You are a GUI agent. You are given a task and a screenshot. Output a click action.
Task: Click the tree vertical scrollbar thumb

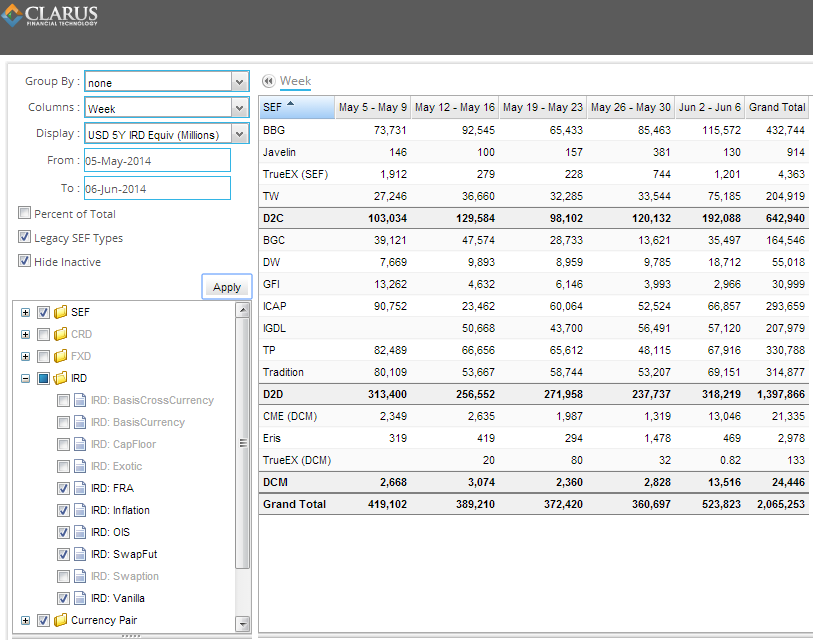[x=243, y=443]
